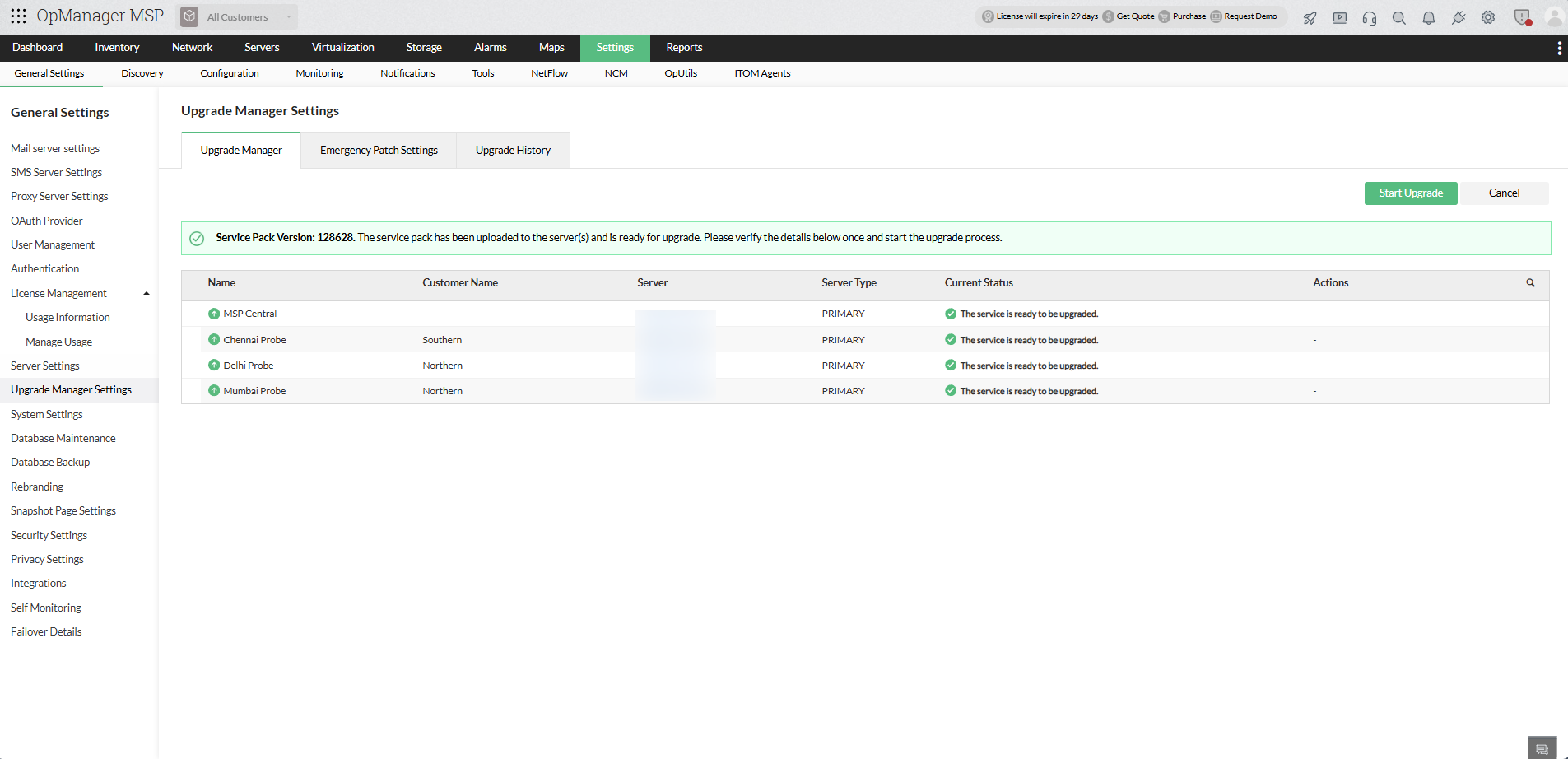1568x759 pixels.
Task: Click the Cancel button
Action: click(x=1504, y=193)
